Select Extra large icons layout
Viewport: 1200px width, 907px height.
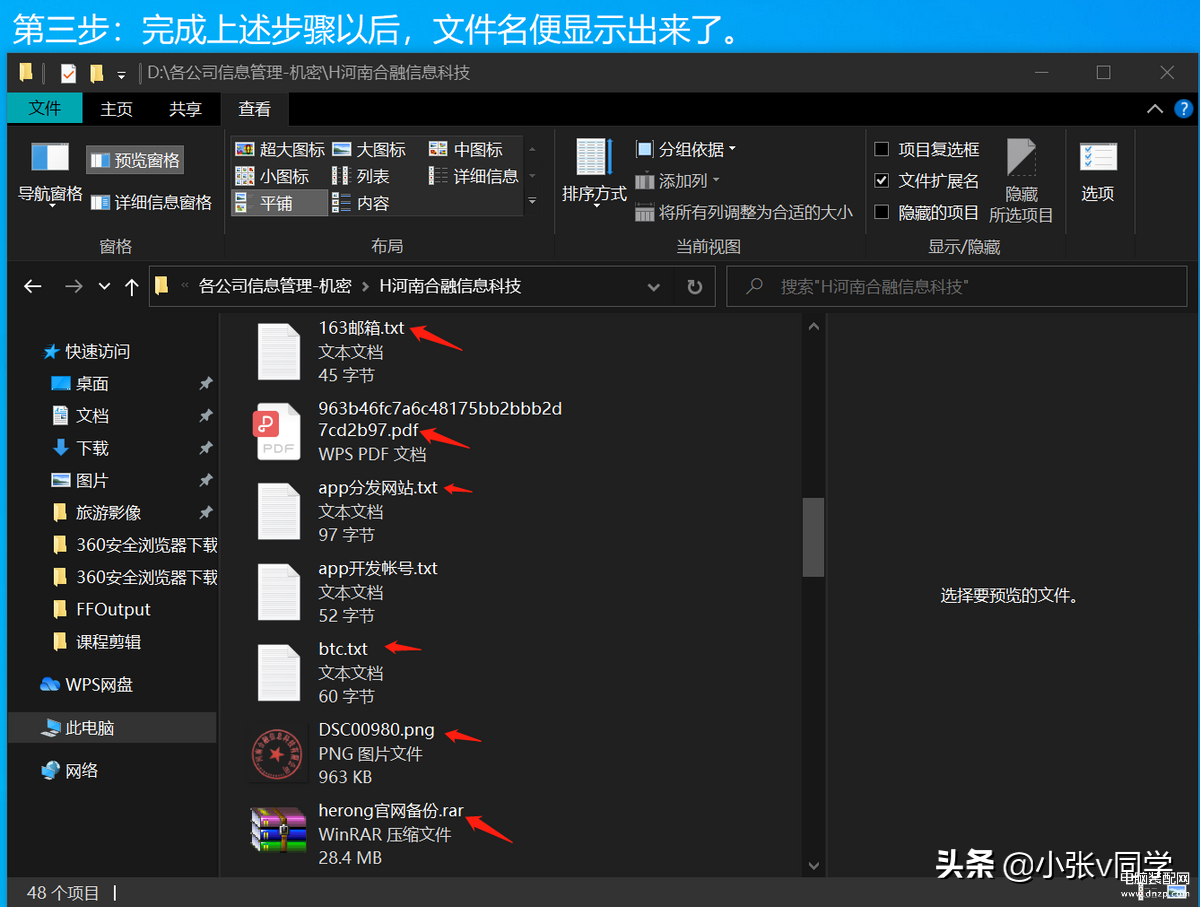[x=280, y=149]
